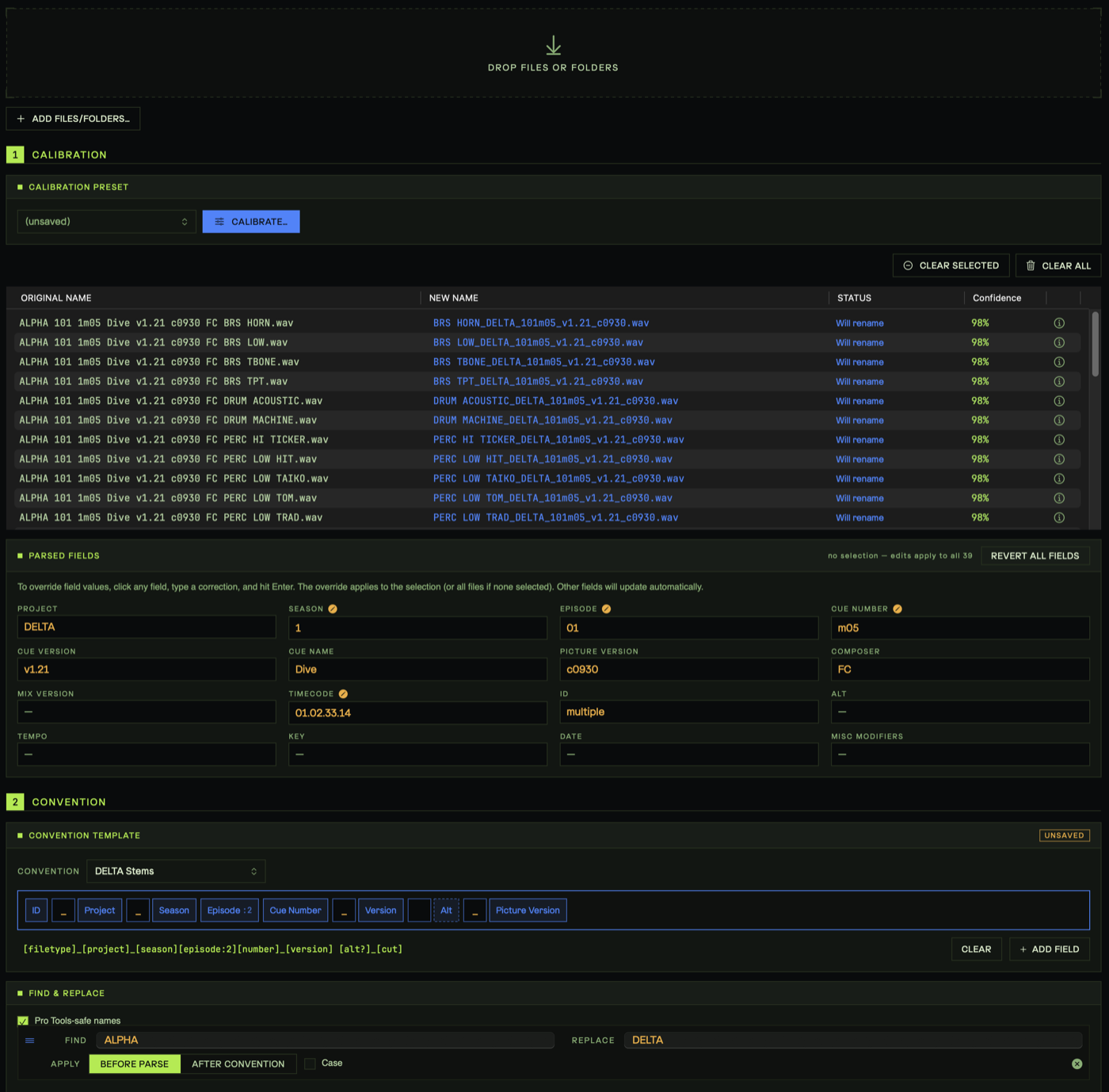
Task: Edit the Project field containing DELTA
Action: tap(147, 627)
